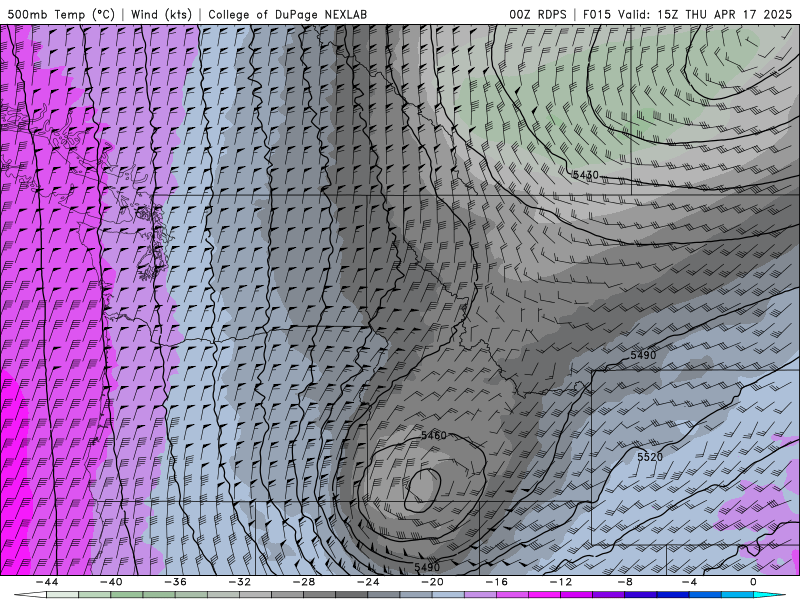Click the THU APR 17 2025 date text
The image size is (800, 600).
[738, 14]
